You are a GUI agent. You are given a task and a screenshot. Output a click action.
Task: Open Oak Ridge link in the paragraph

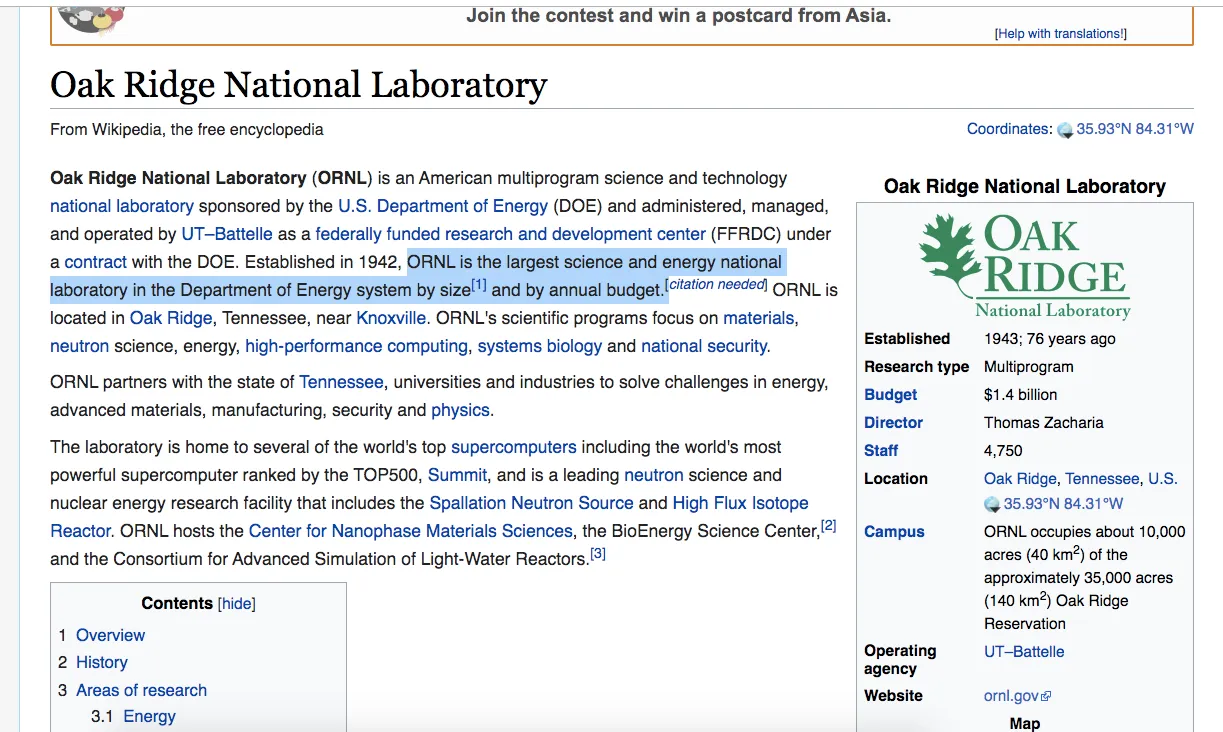click(171, 318)
